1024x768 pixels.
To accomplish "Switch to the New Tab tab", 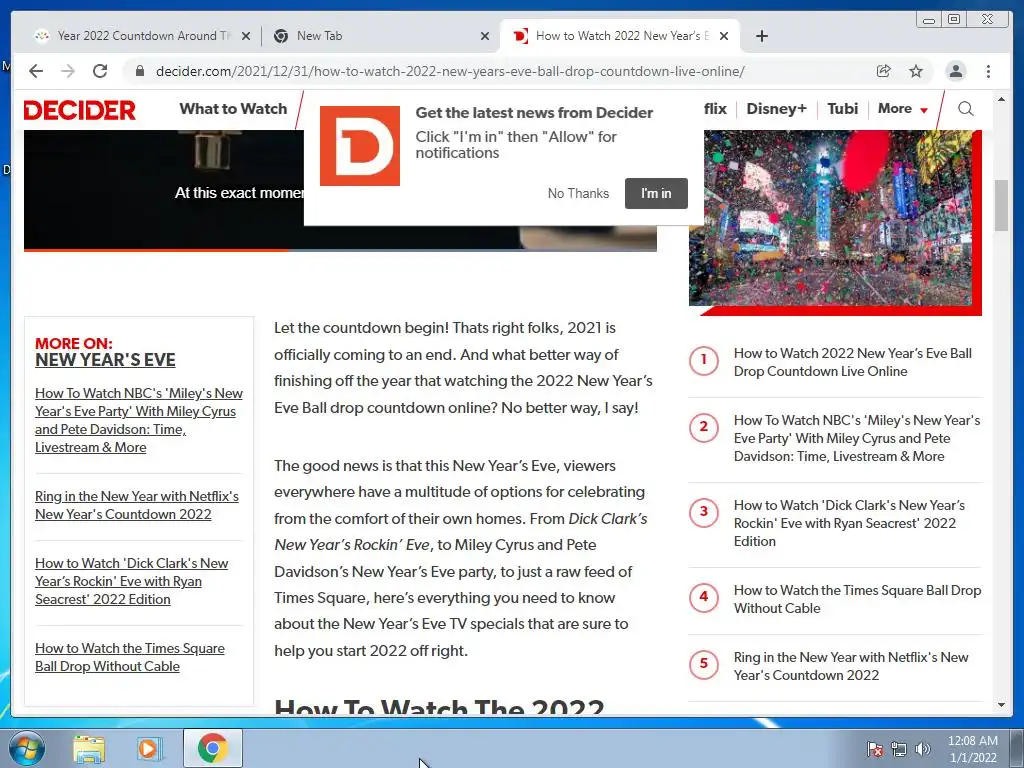I will 381,36.
